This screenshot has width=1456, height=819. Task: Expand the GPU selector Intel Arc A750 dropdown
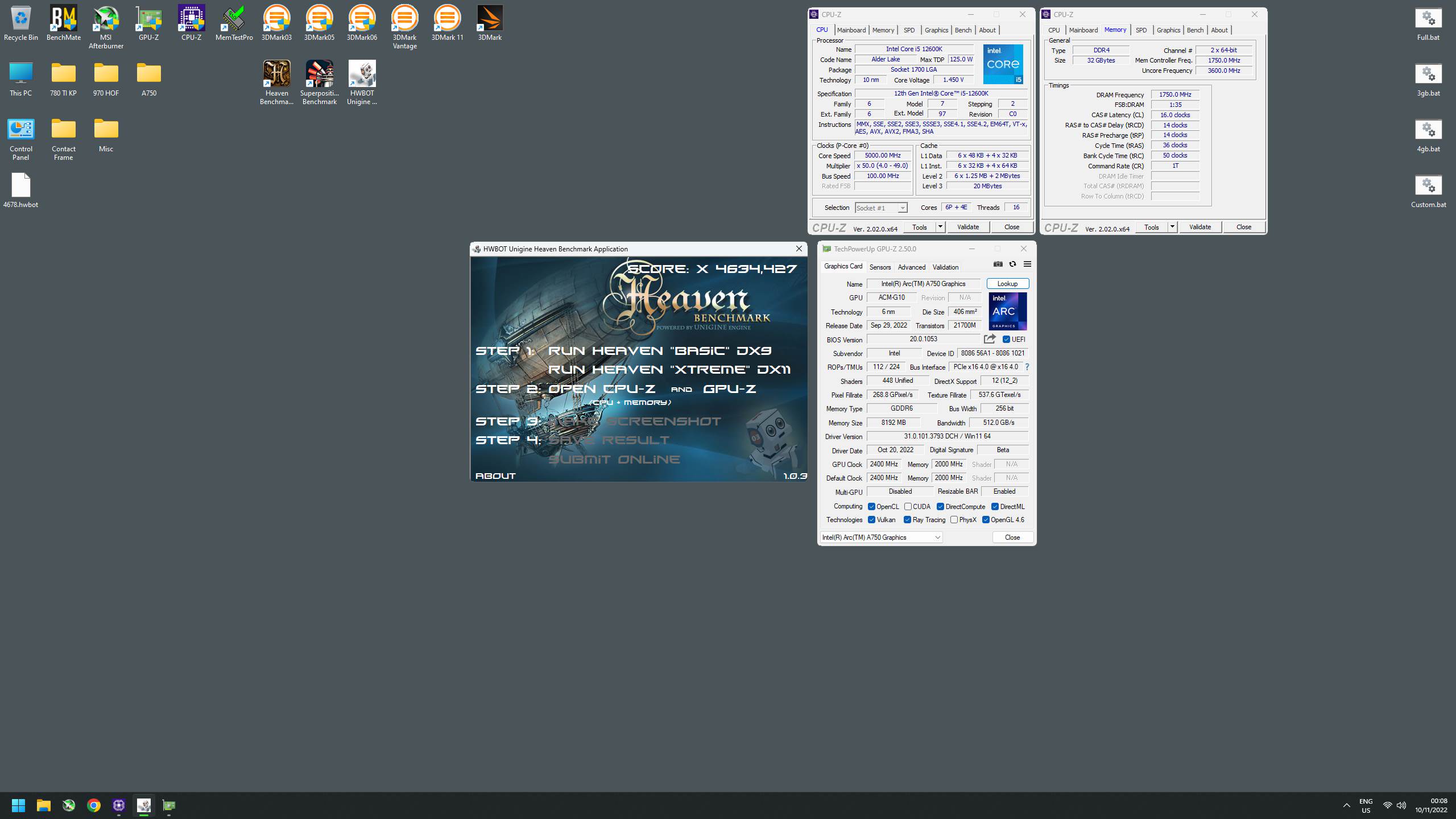tap(881, 537)
